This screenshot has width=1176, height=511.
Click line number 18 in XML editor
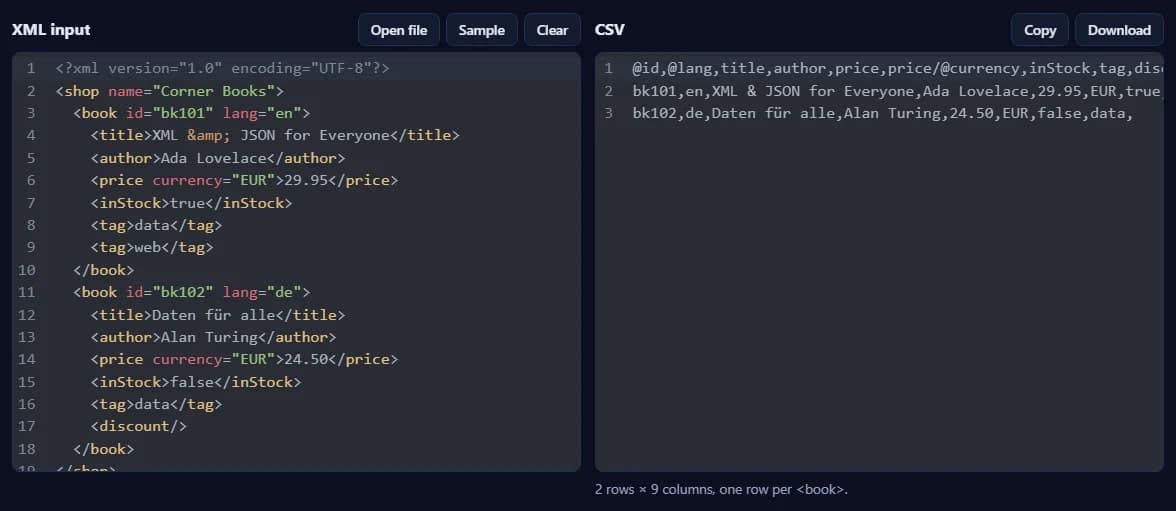[27, 449]
